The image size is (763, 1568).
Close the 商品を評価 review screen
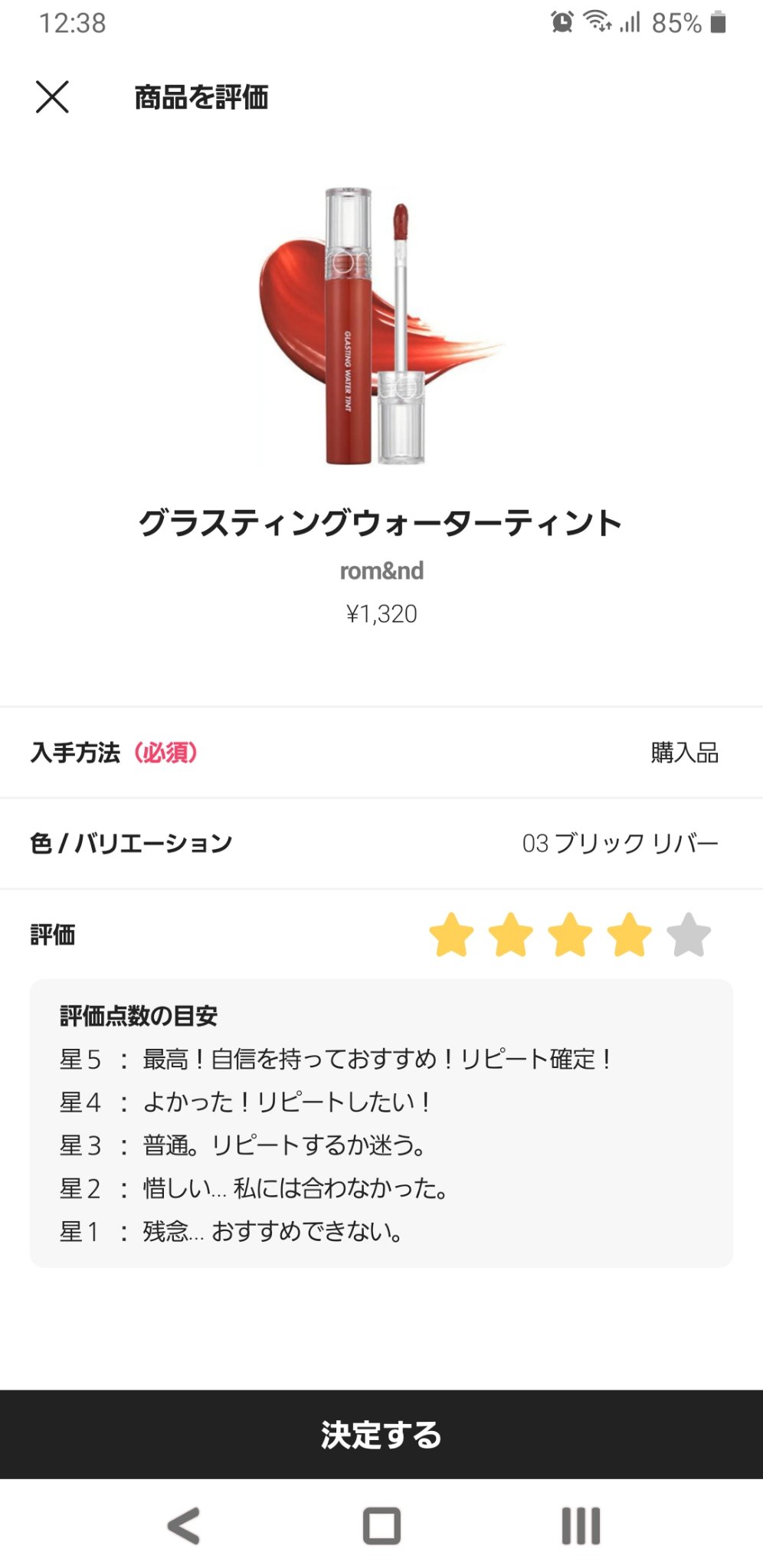(52, 97)
